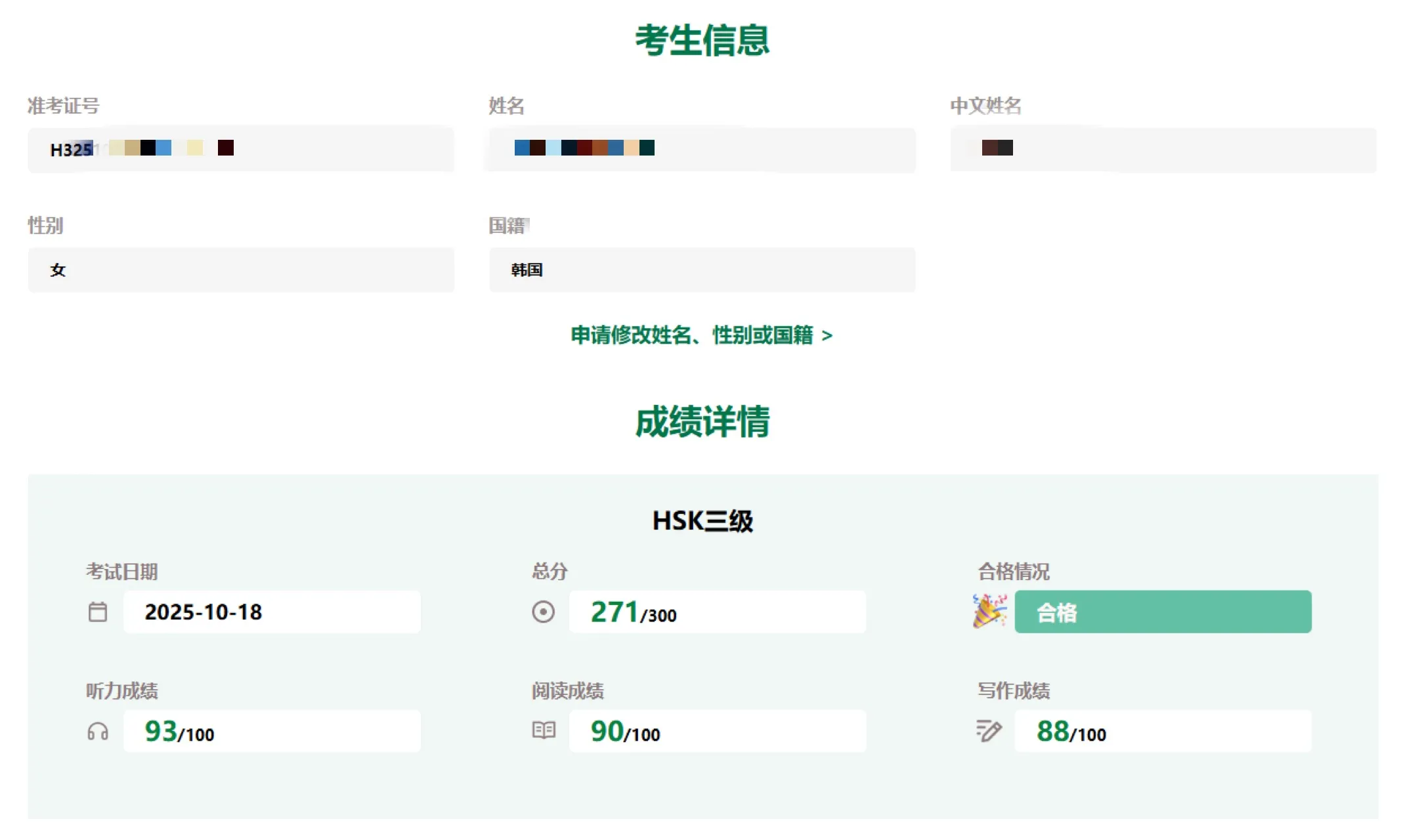Click the green 合格 status badge

click(1163, 611)
